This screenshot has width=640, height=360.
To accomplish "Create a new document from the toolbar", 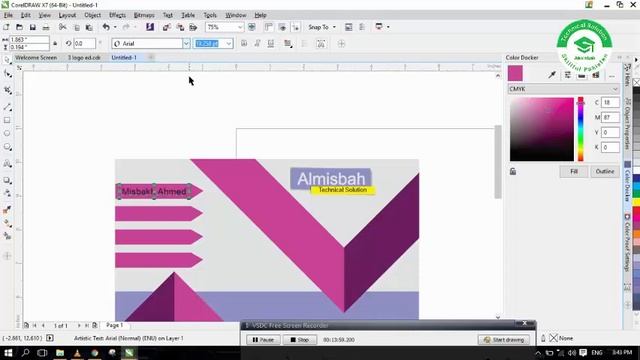I will 6,27.
